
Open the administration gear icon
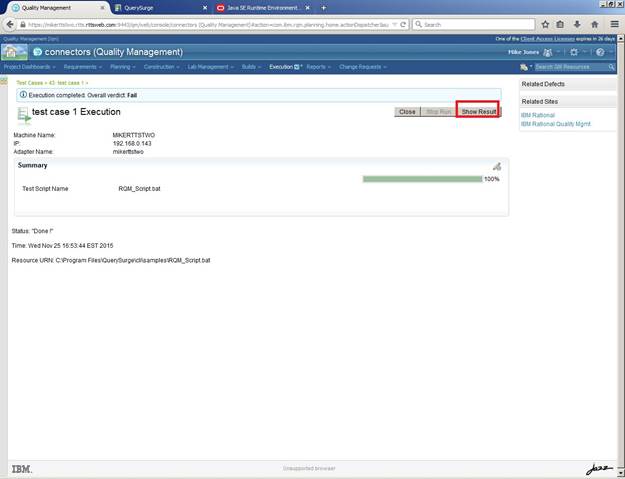574,52
